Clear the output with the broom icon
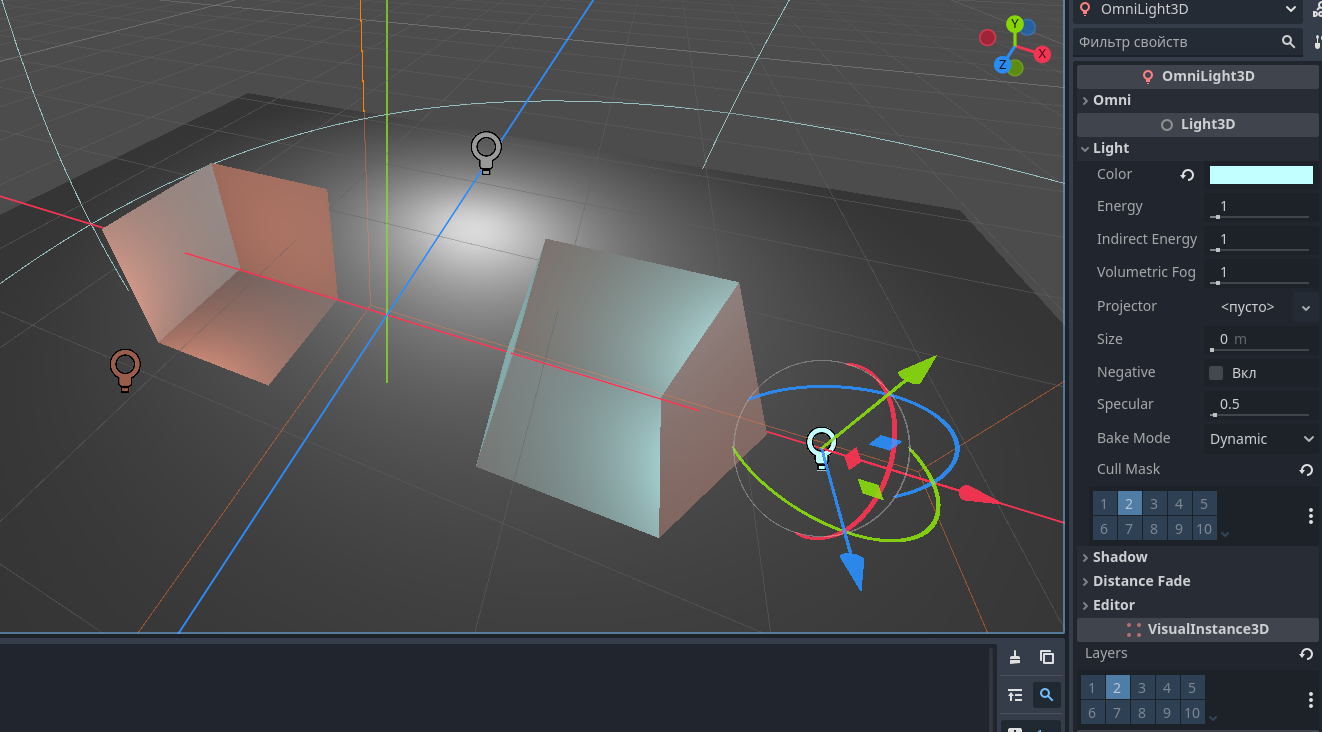 pos(1015,657)
